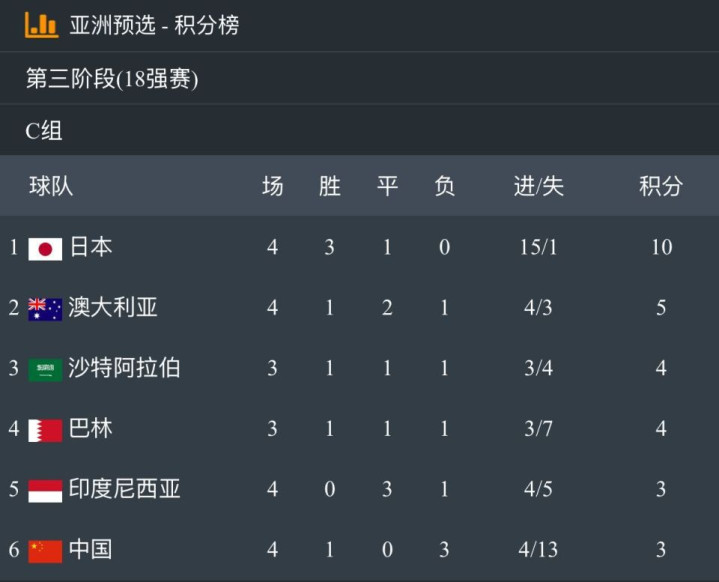Open team 沙特阿拉伯 in standings

(124, 368)
